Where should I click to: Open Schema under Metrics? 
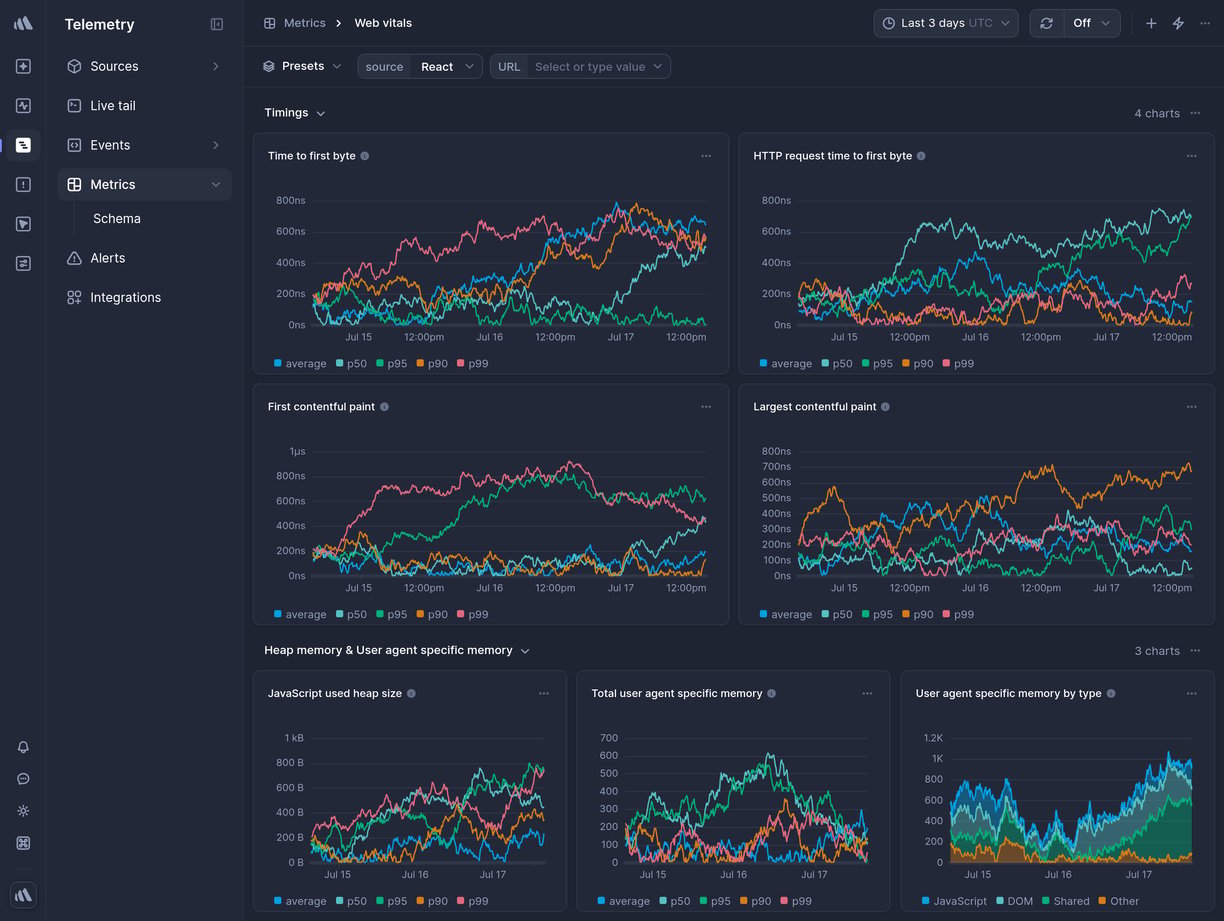click(117, 219)
